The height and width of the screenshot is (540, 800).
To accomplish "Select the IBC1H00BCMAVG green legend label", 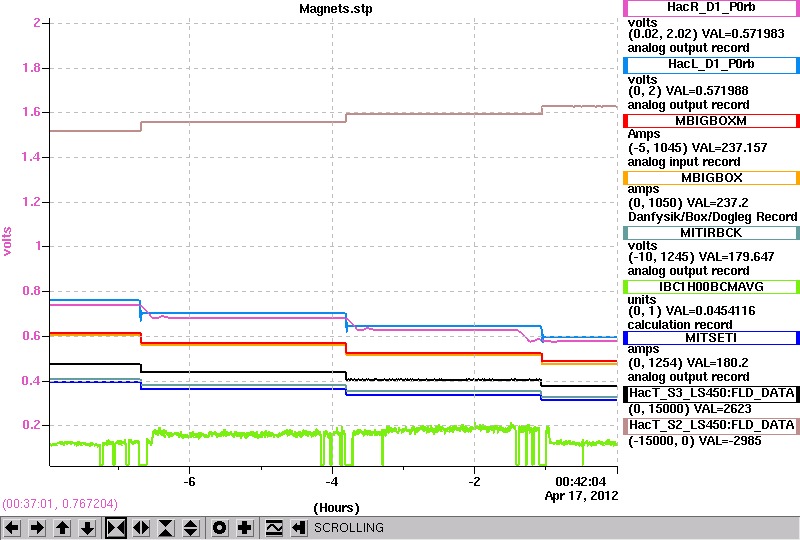I will [711, 287].
